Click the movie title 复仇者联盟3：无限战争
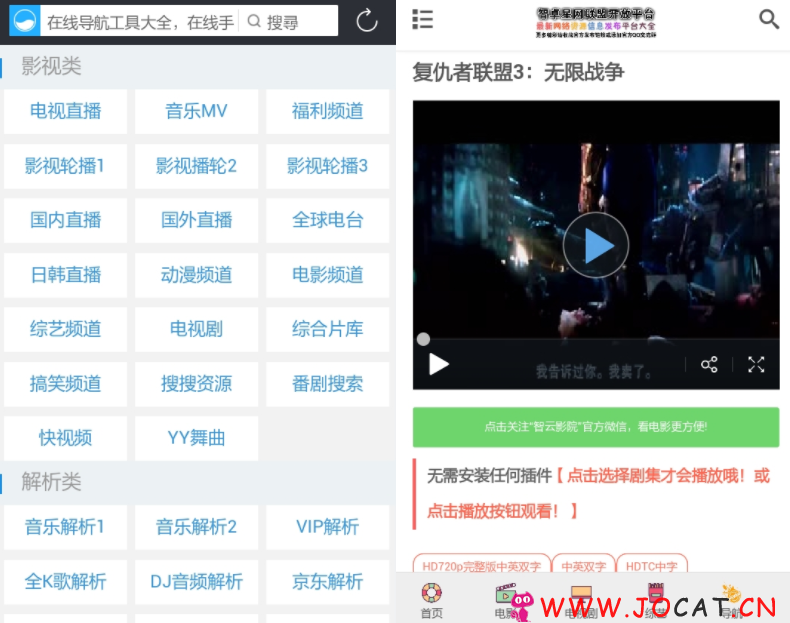This screenshot has height=623, width=790. point(518,73)
